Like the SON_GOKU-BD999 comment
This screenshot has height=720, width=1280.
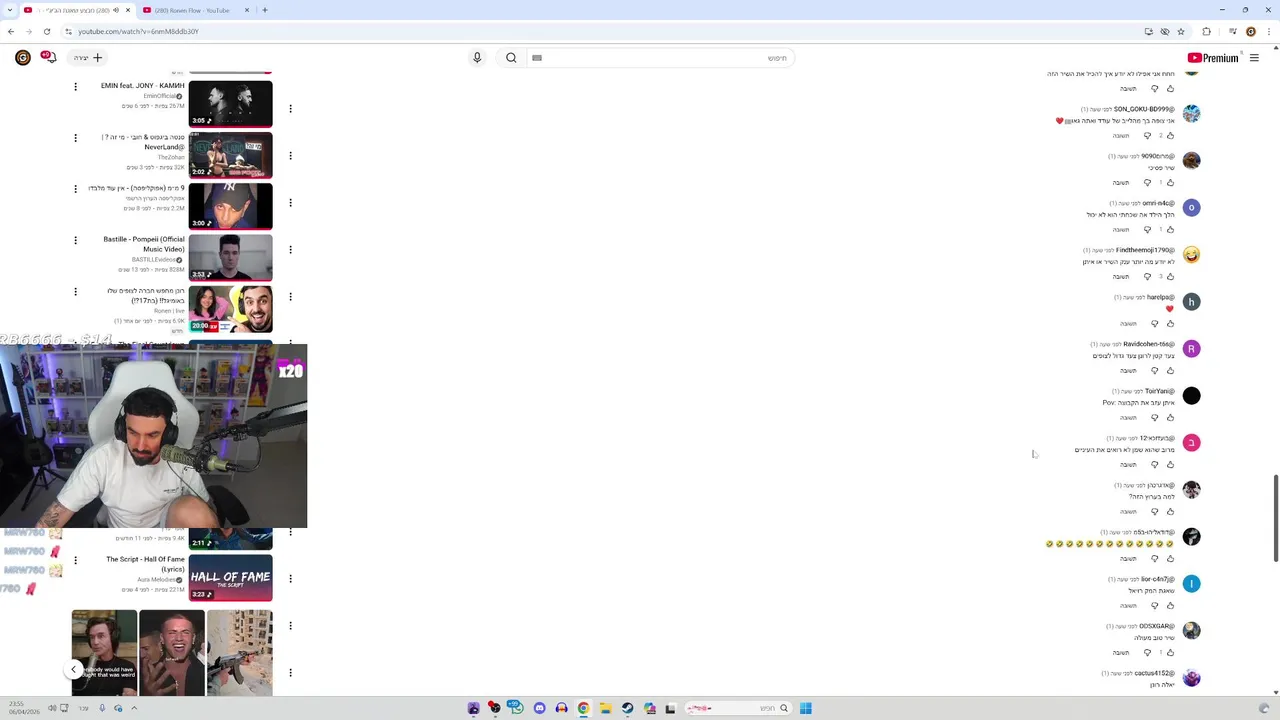click(1170, 136)
